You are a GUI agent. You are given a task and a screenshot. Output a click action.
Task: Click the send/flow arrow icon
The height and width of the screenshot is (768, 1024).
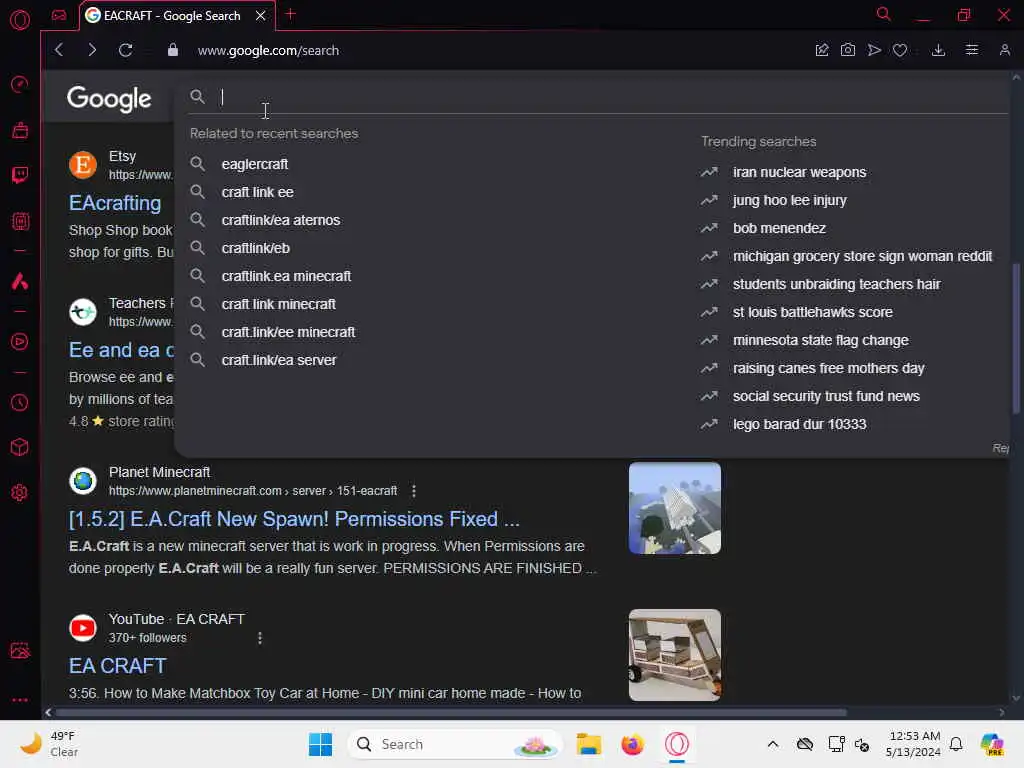coord(874,50)
